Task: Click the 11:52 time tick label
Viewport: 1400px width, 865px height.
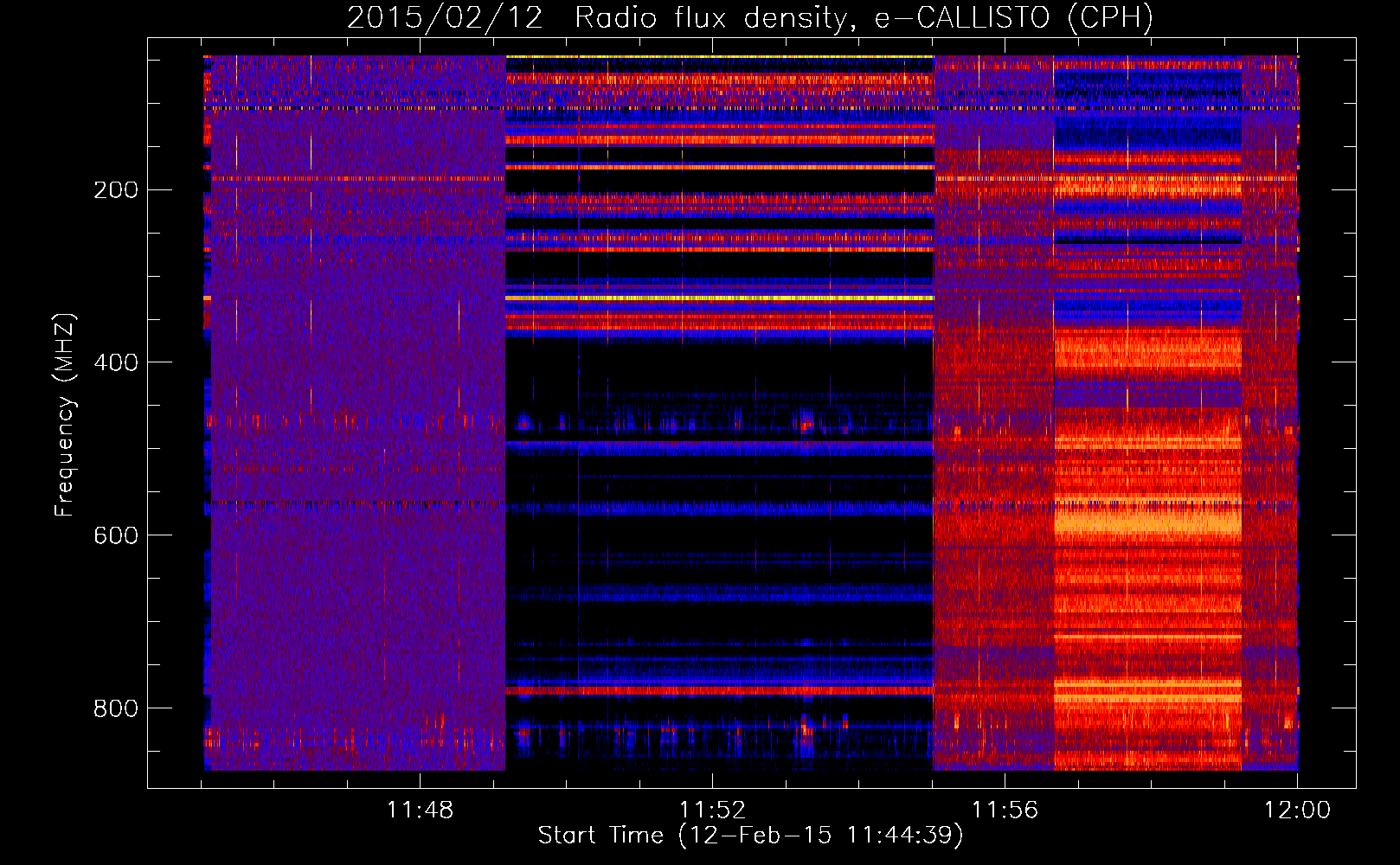Action: (712, 811)
